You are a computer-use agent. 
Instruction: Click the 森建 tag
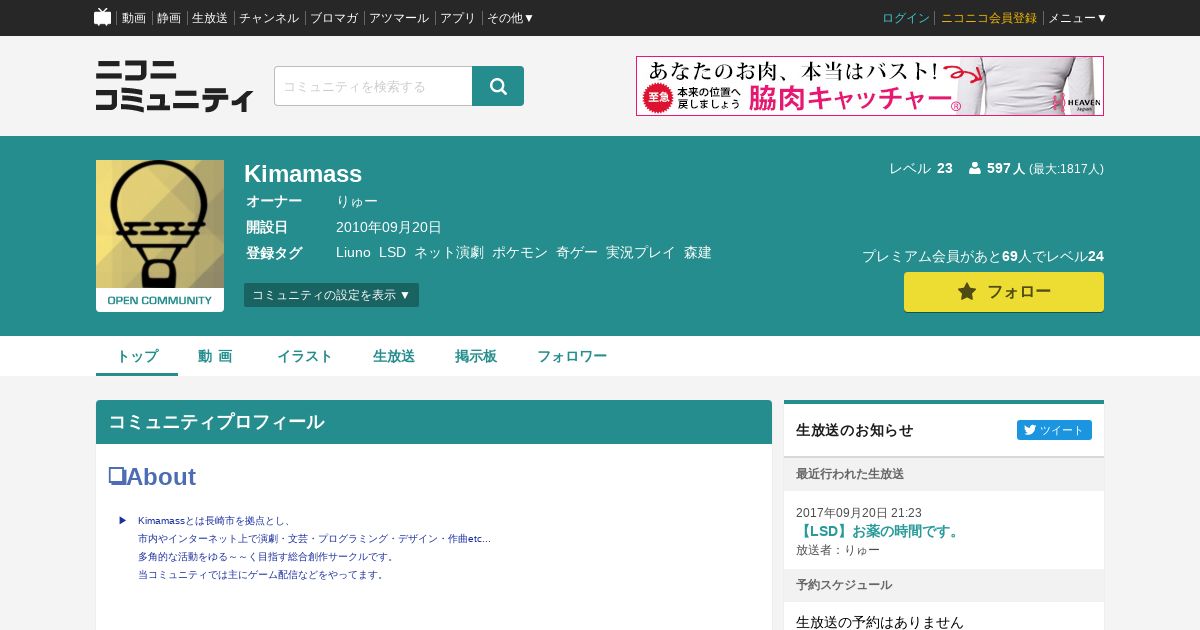click(698, 253)
